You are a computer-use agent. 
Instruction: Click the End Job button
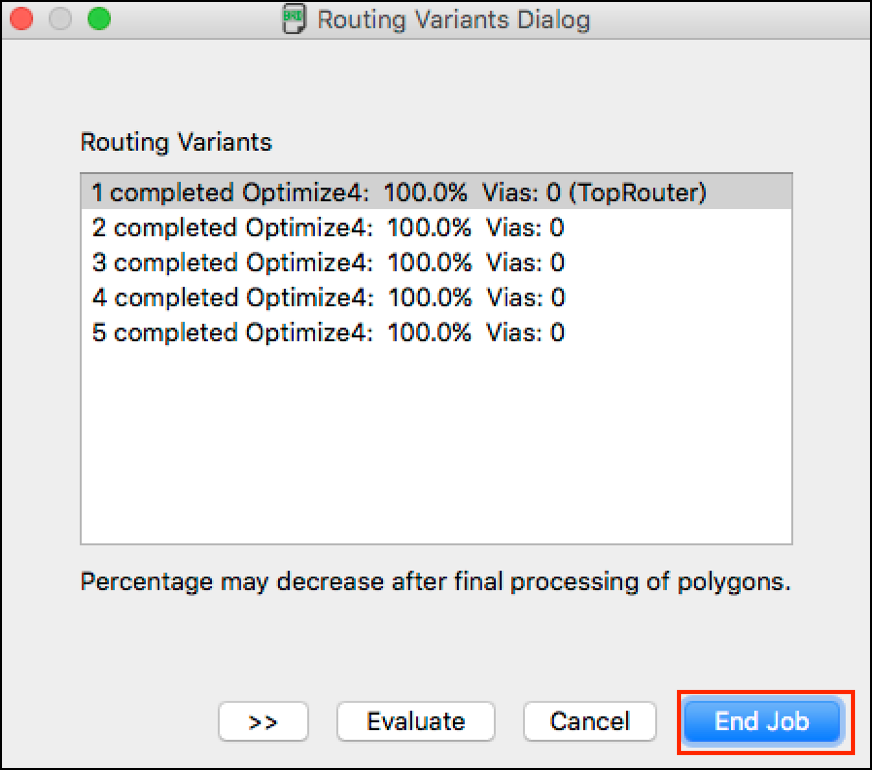(x=762, y=722)
